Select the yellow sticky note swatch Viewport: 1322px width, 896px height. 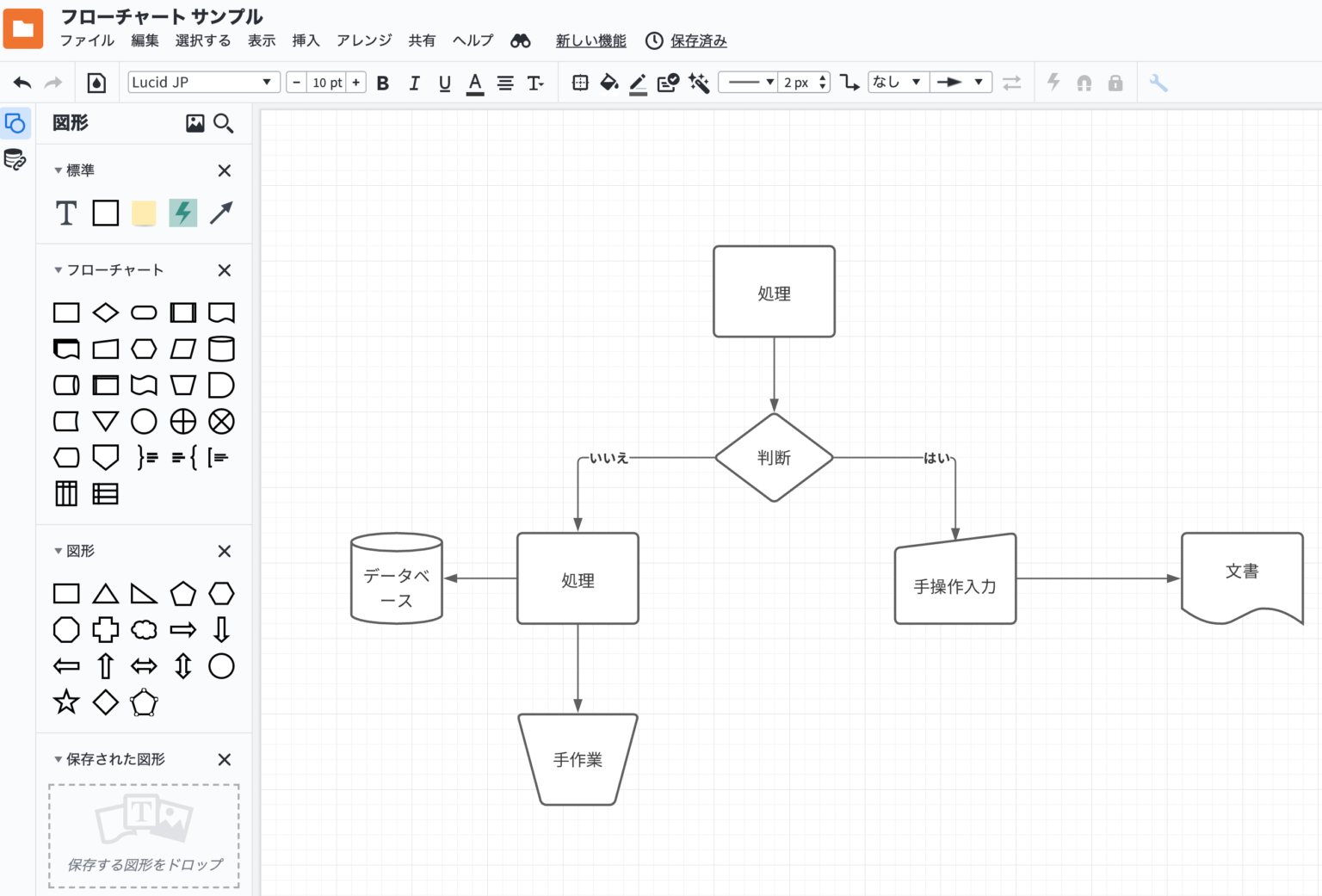[144, 213]
